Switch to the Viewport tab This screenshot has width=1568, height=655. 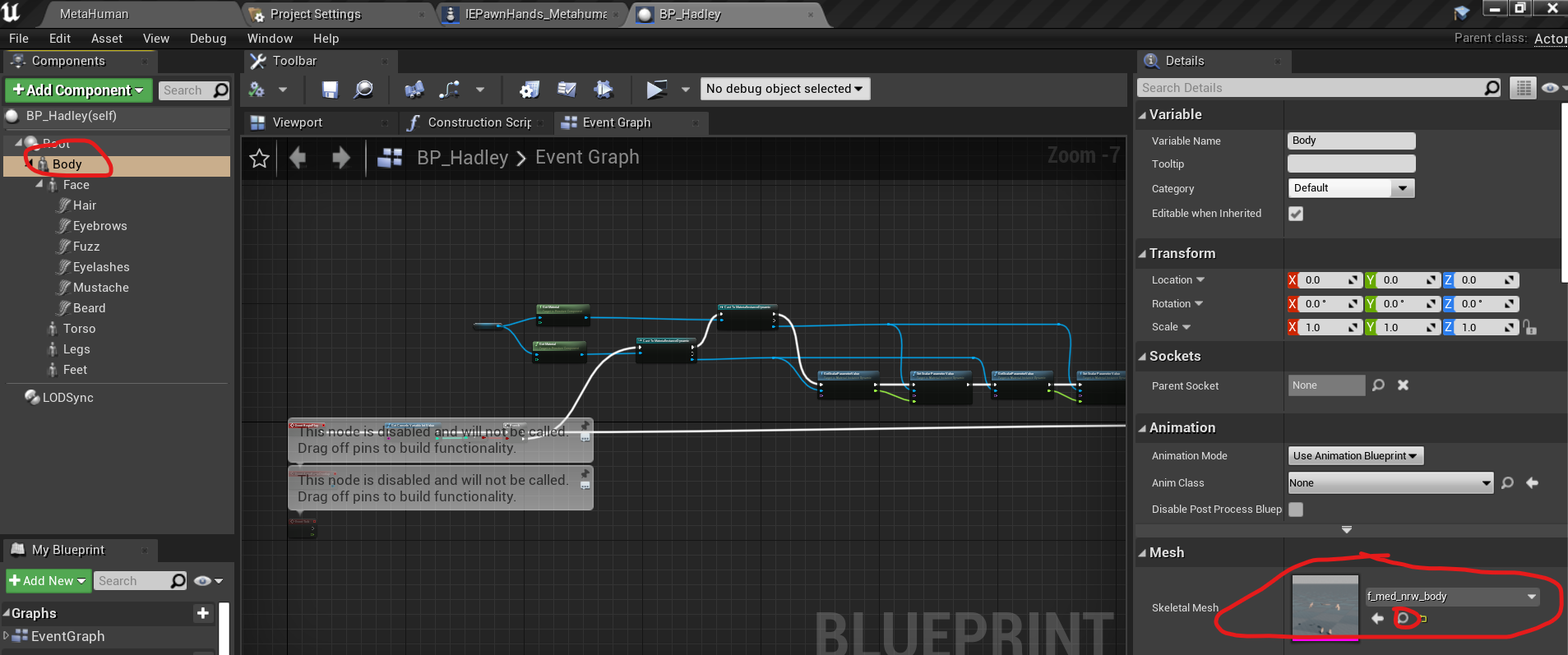tap(298, 122)
